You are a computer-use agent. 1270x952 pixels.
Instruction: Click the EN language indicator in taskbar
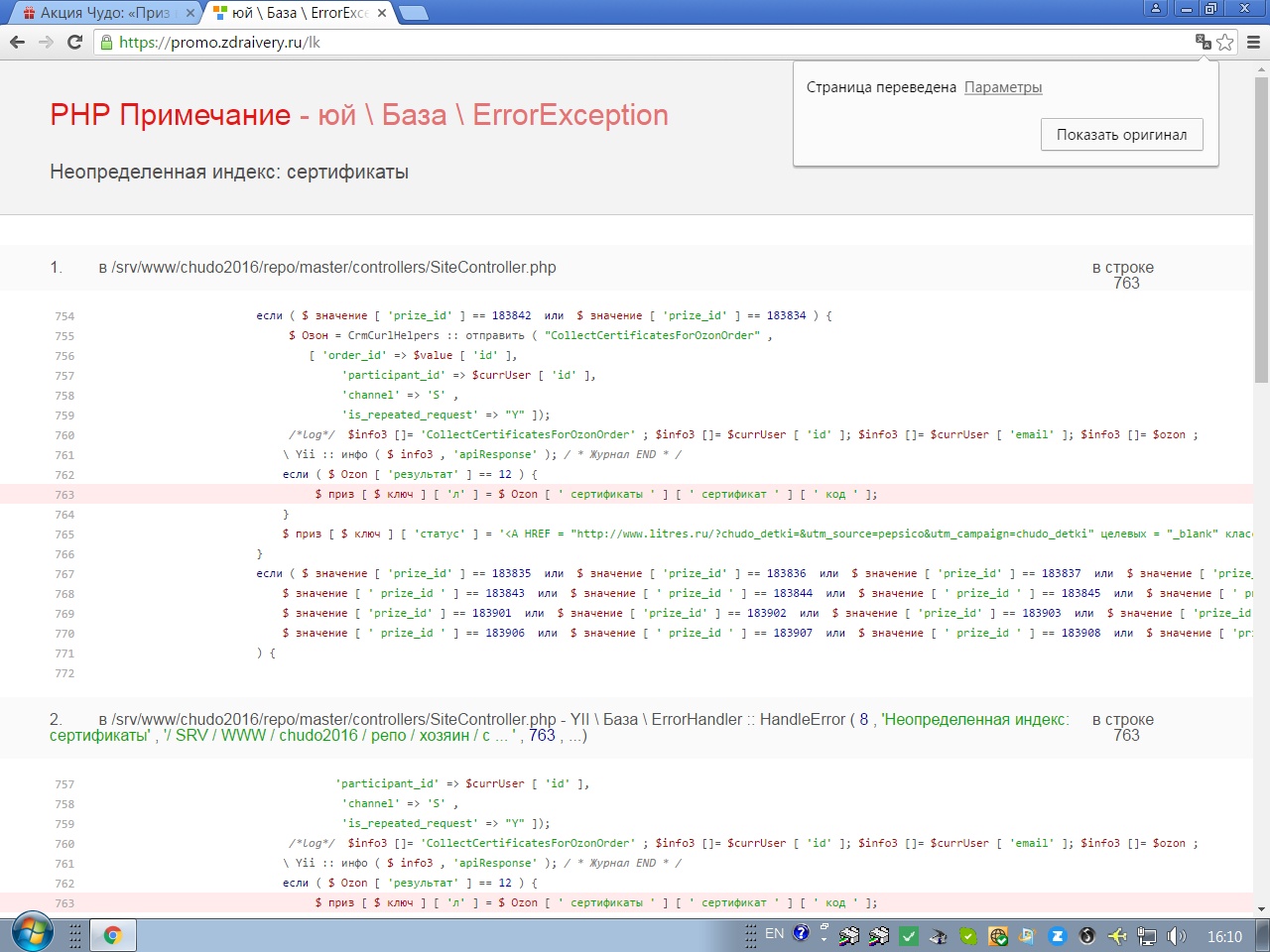click(x=775, y=934)
